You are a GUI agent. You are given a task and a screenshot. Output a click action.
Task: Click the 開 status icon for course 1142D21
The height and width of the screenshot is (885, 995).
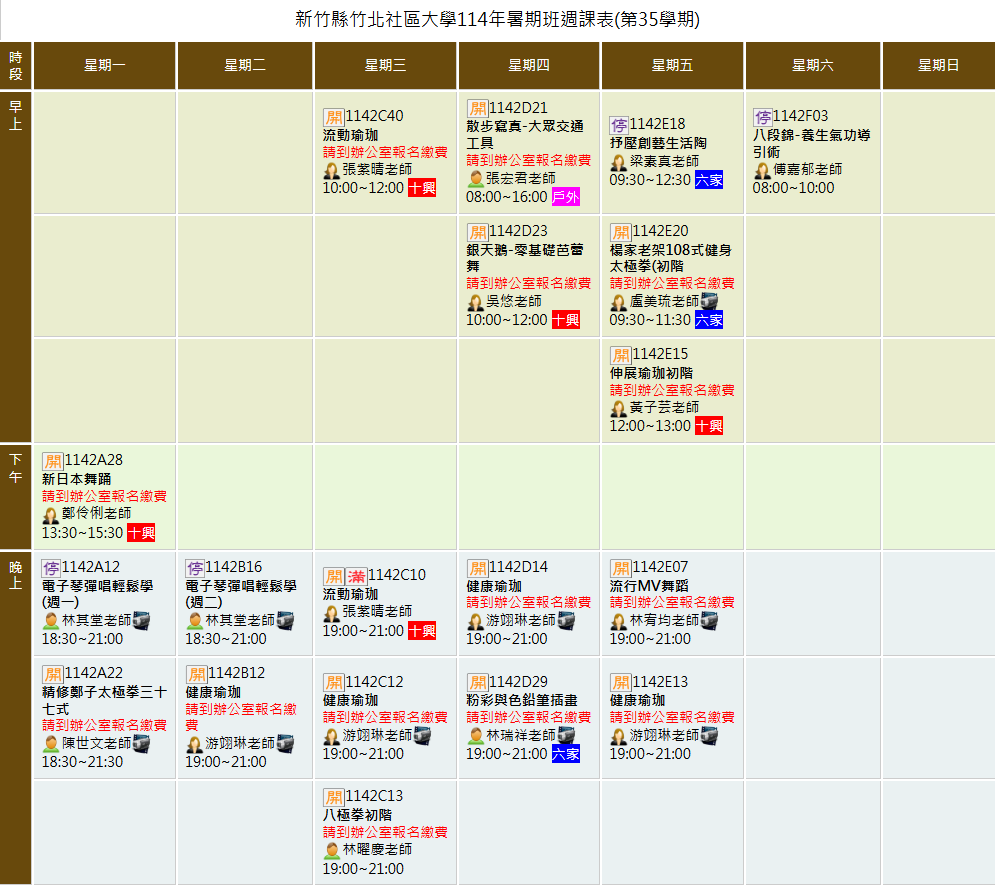[477, 108]
